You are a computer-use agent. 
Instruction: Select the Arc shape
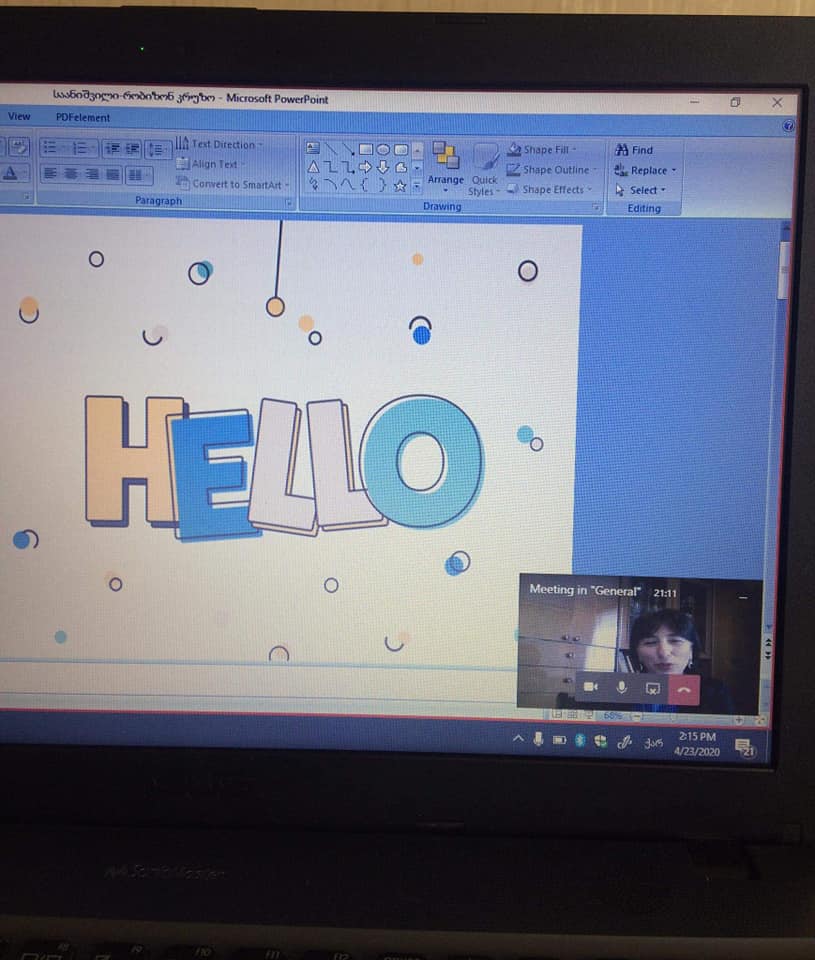pos(331,184)
